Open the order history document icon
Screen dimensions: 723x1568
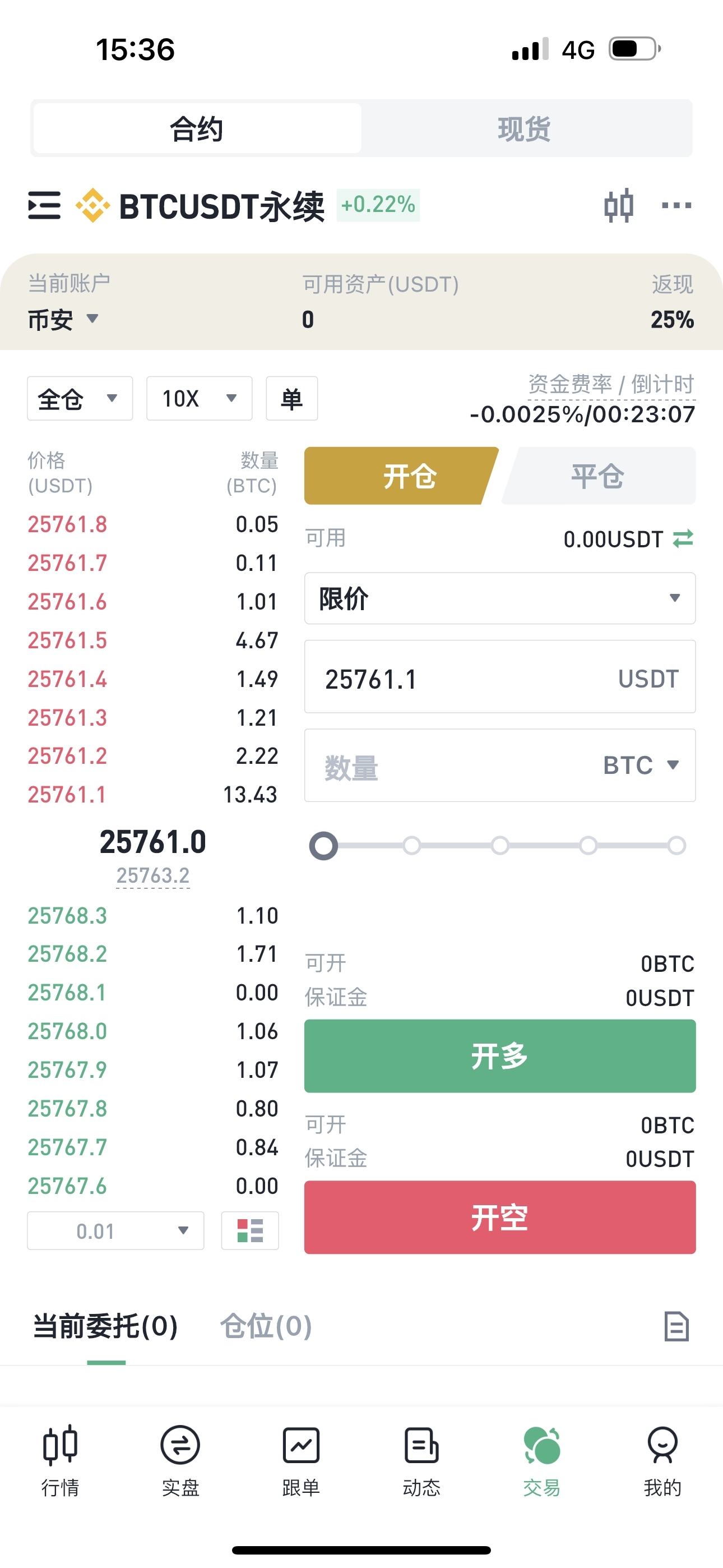(x=676, y=1326)
